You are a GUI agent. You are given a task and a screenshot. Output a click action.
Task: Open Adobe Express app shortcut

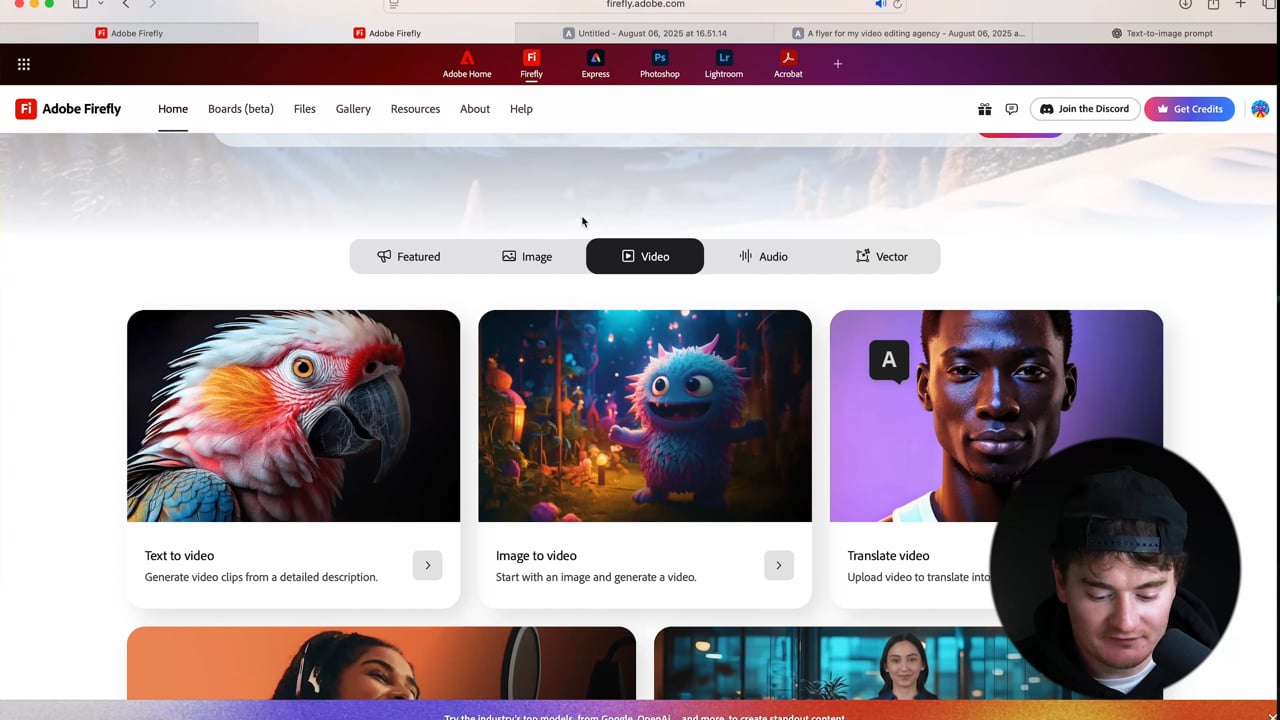pos(595,64)
